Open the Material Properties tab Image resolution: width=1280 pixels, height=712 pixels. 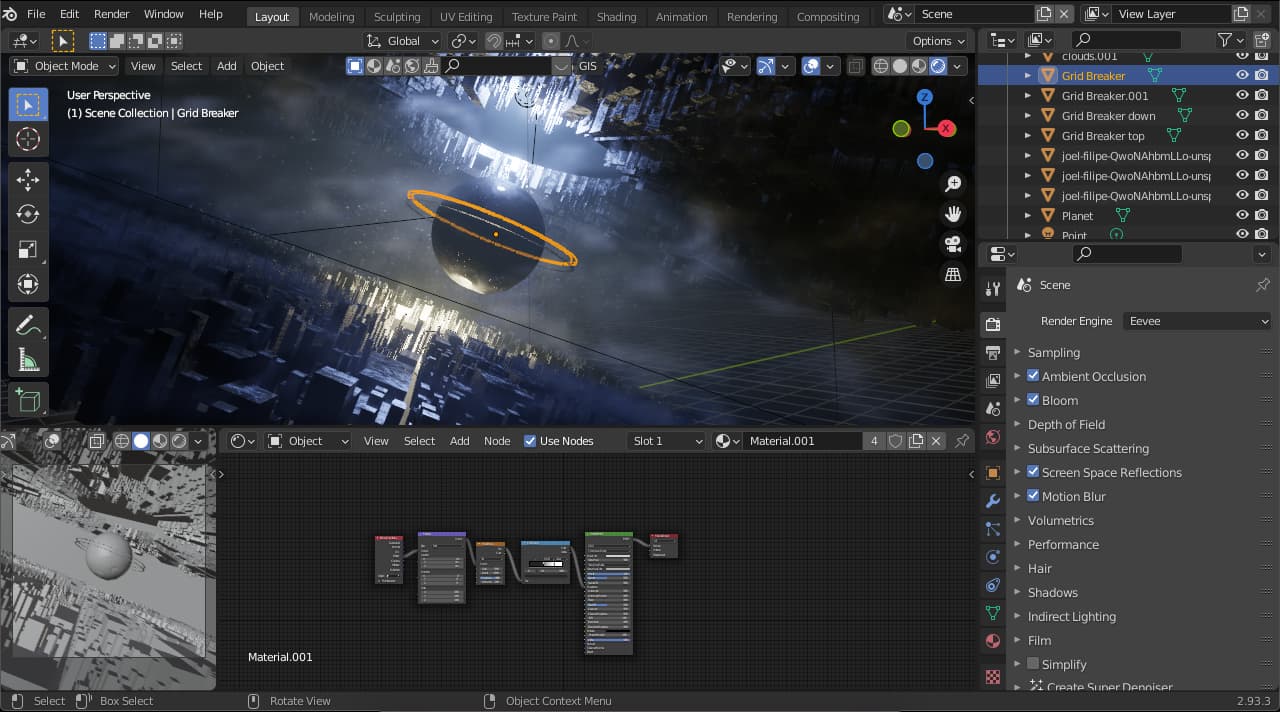[x=992, y=641]
